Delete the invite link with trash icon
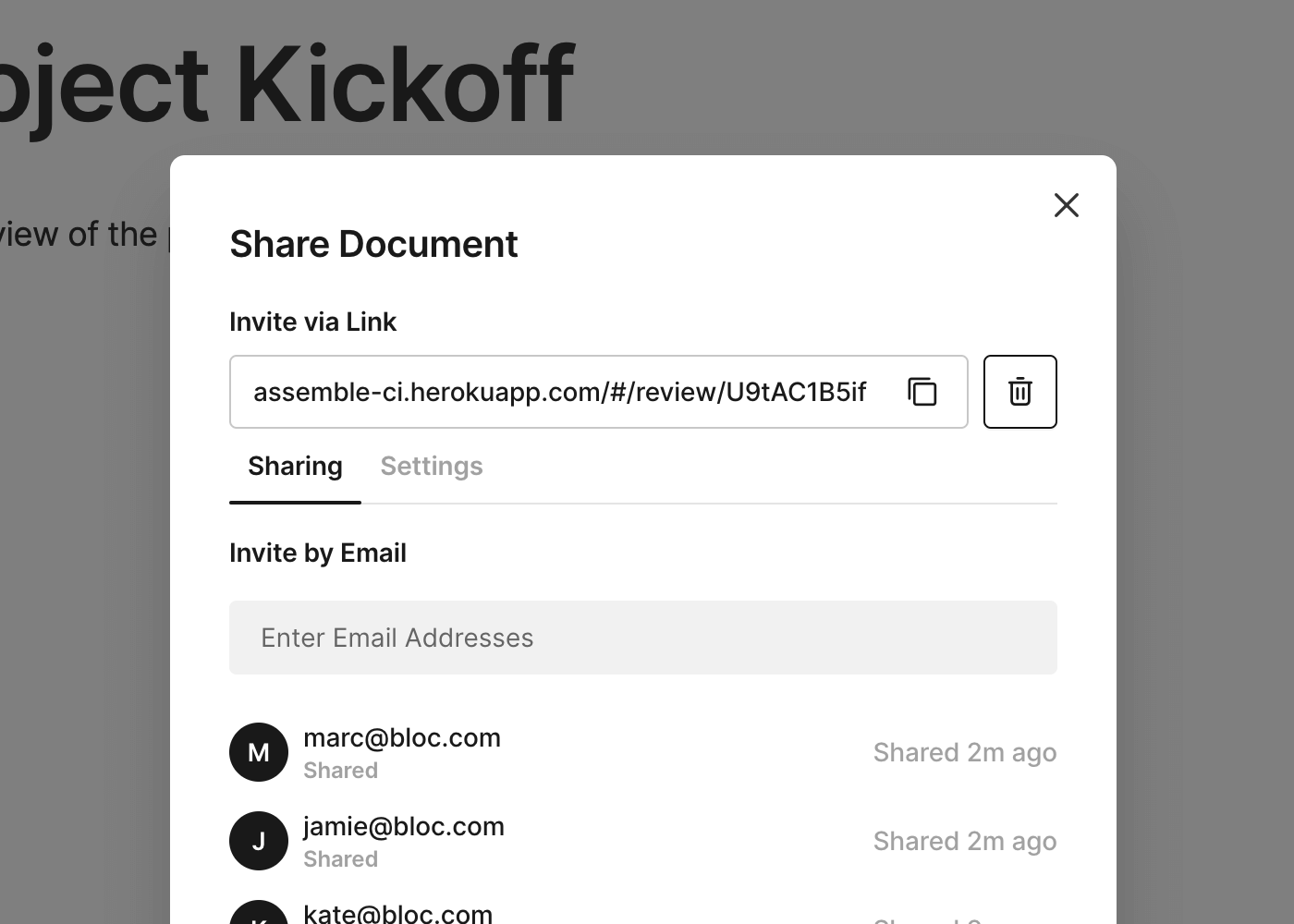1294x924 pixels. point(1019,392)
